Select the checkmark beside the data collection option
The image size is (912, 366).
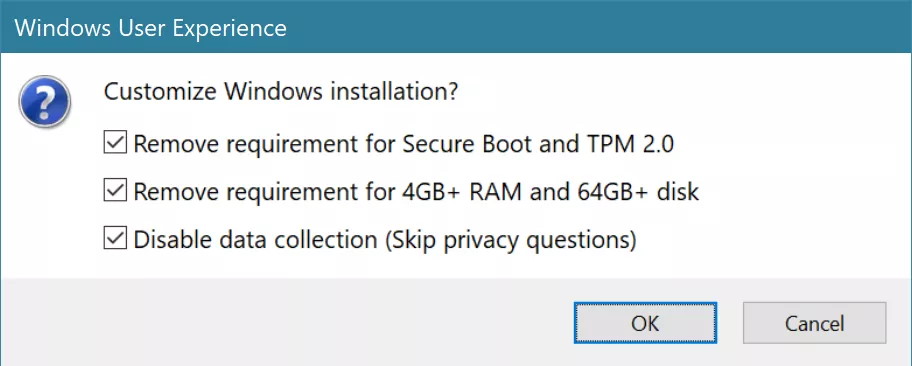coord(115,239)
